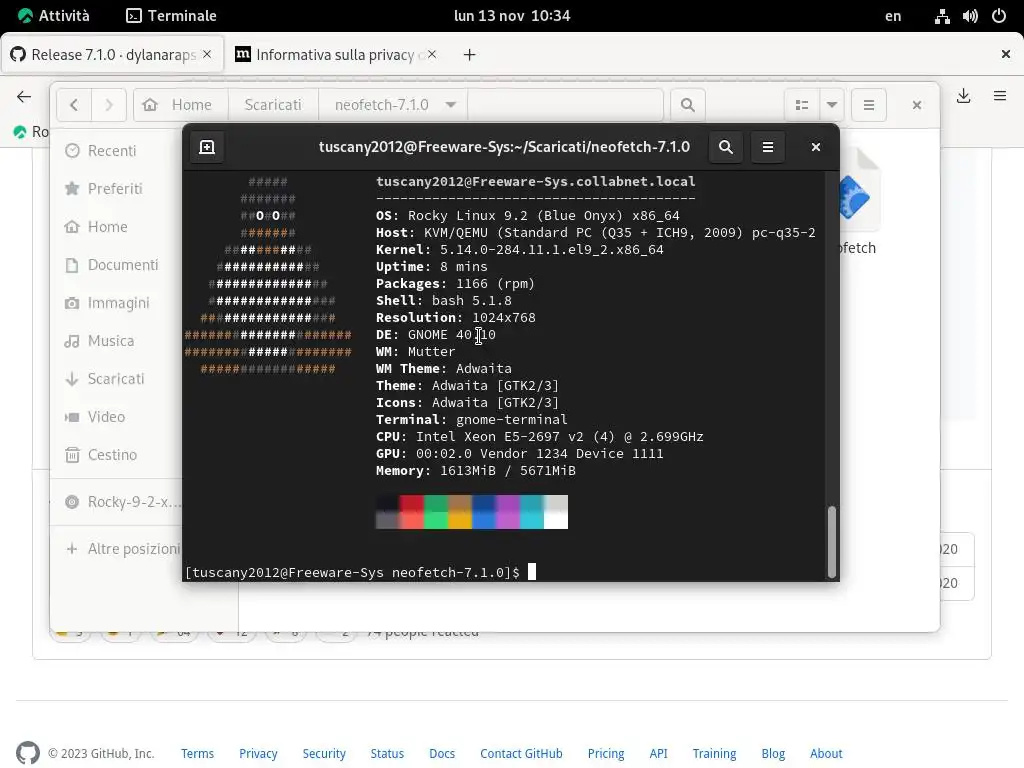Toggle file manager list view icon
The height and width of the screenshot is (768, 1024).
[x=802, y=105]
